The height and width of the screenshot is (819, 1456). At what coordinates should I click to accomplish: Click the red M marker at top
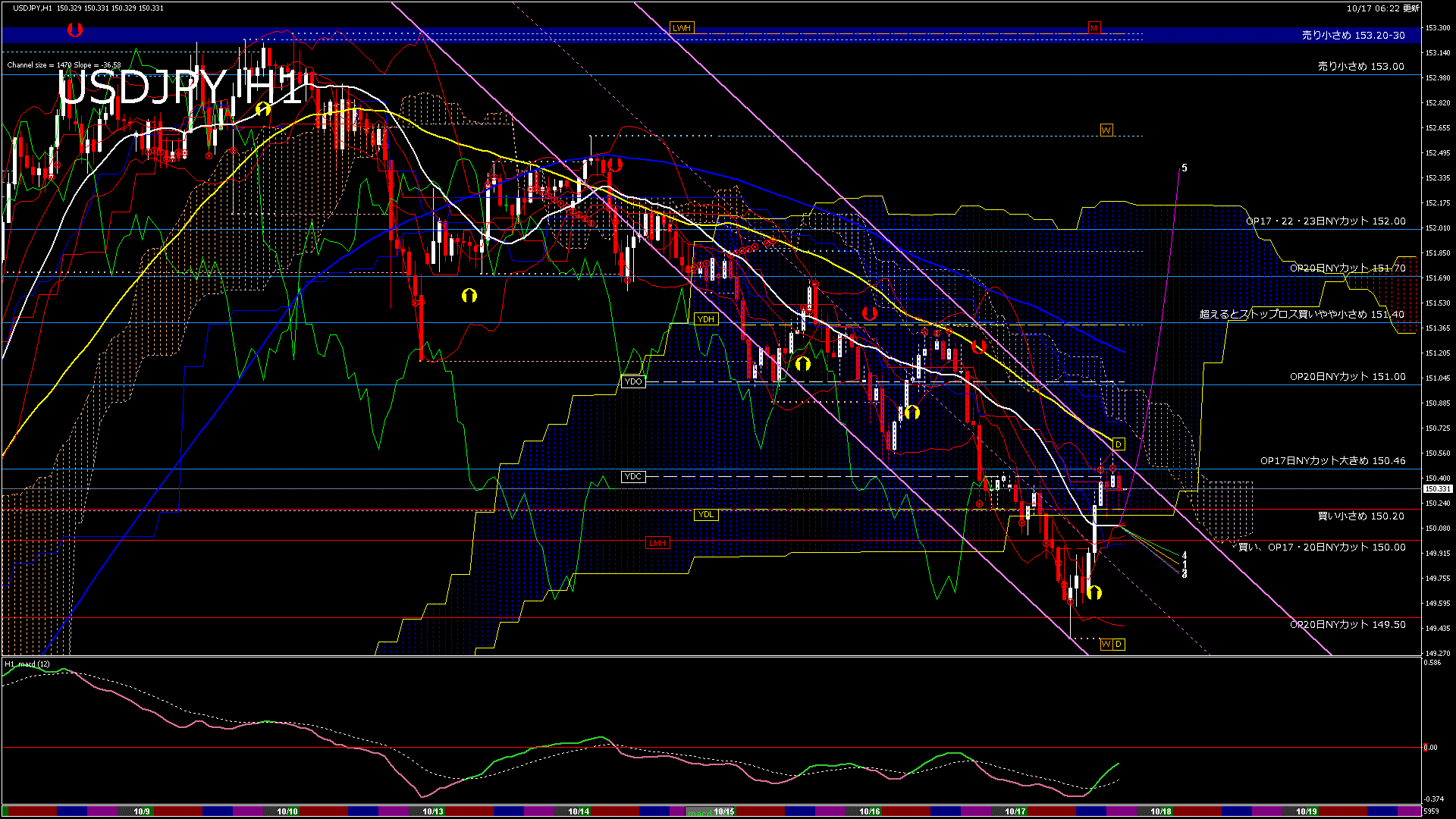click(x=1094, y=28)
